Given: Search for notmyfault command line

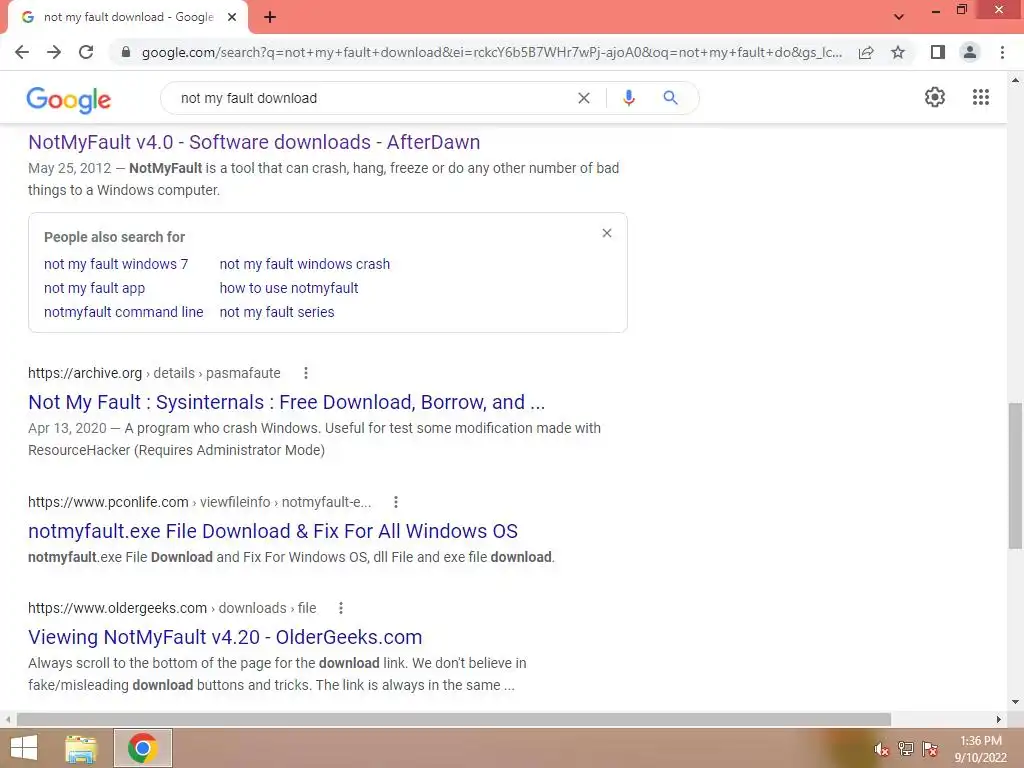Looking at the screenshot, I should [x=123, y=312].
